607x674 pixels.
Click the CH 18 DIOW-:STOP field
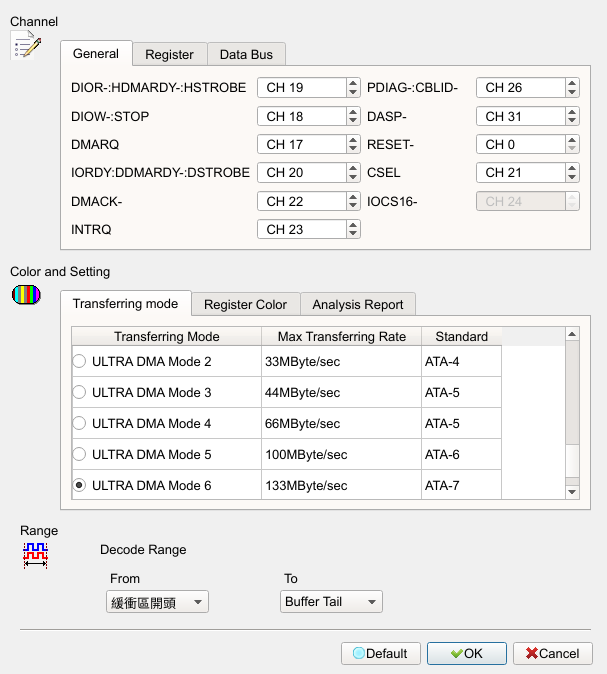point(302,116)
